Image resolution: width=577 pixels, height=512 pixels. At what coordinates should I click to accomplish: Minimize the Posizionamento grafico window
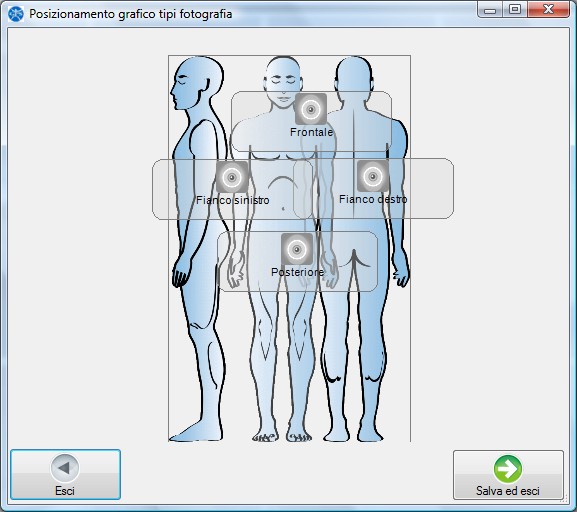[490, 9]
